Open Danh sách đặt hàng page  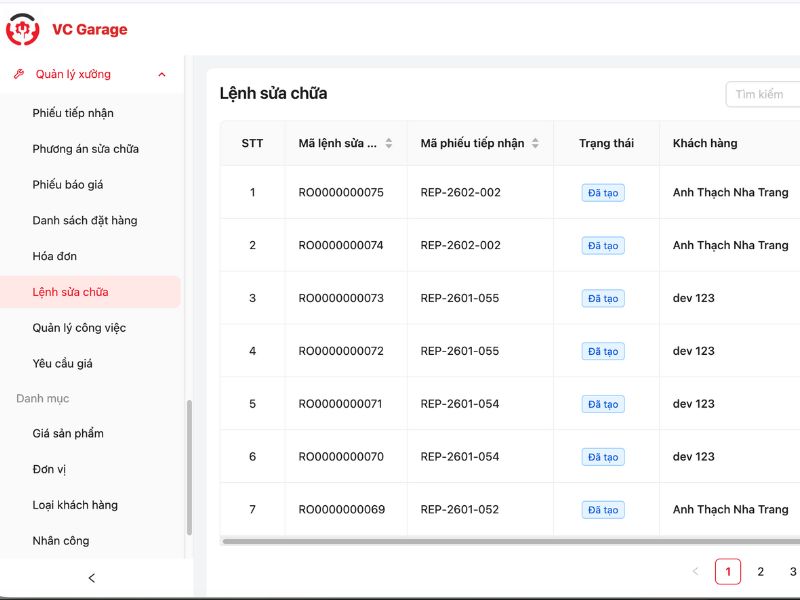pos(85,220)
